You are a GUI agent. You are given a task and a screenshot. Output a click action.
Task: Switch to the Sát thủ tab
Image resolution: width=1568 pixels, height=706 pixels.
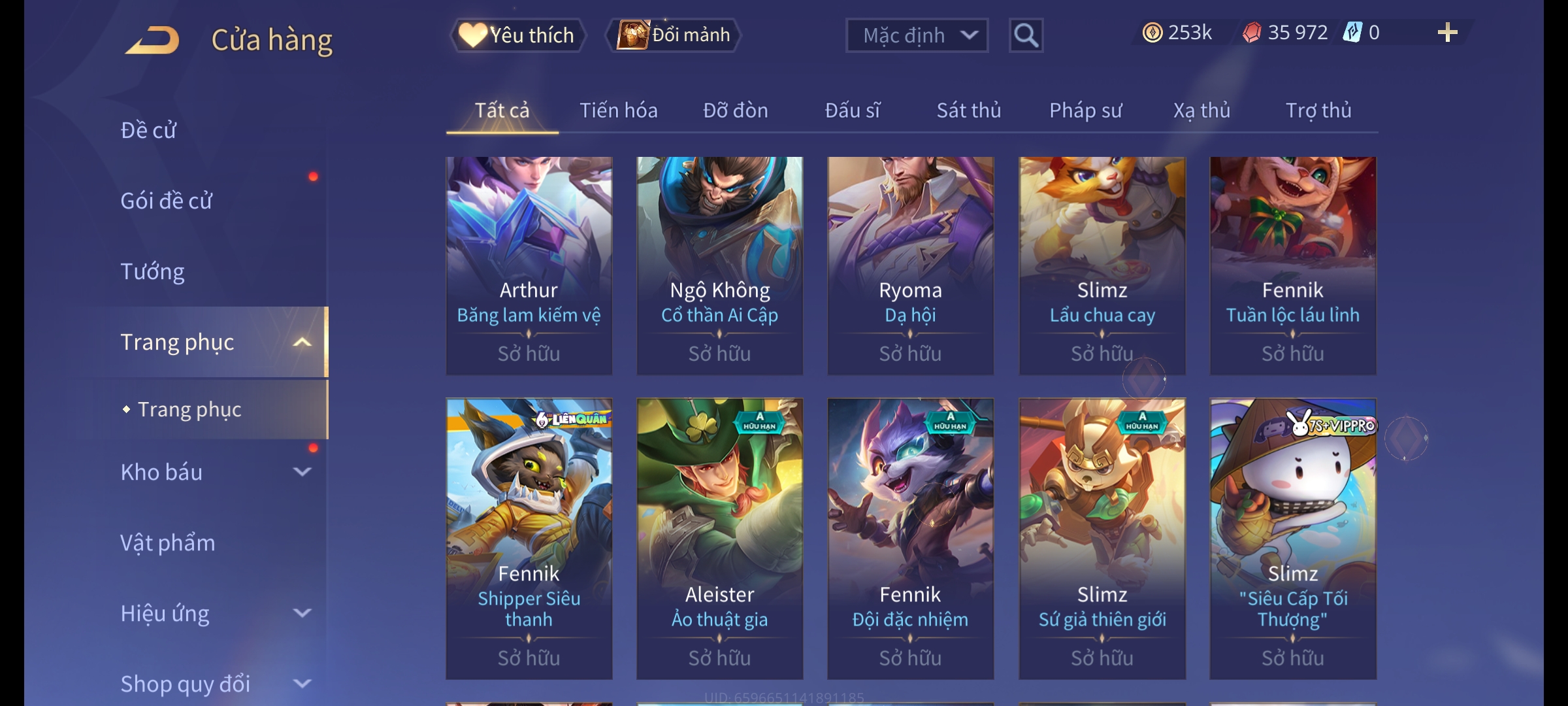point(969,110)
